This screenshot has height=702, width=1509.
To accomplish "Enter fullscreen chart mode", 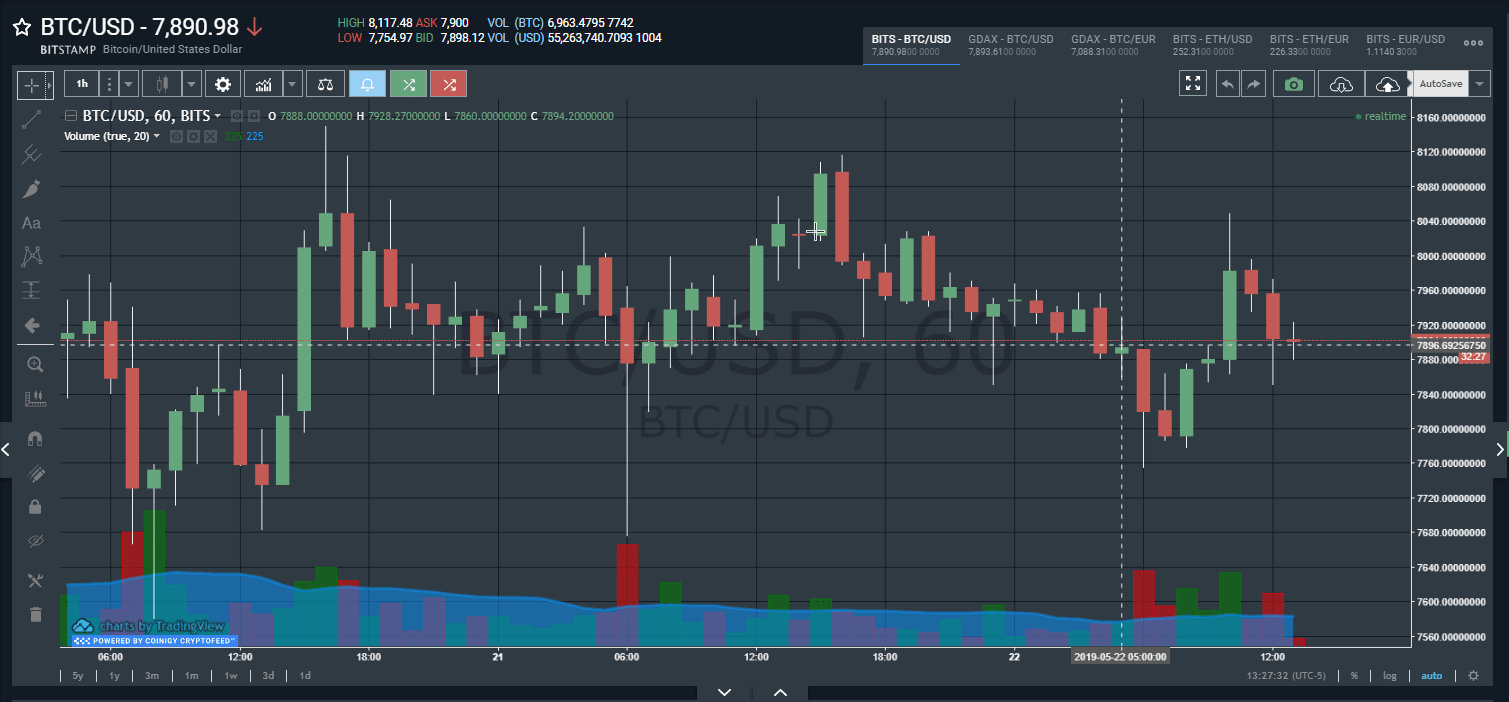I will click(1193, 84).
